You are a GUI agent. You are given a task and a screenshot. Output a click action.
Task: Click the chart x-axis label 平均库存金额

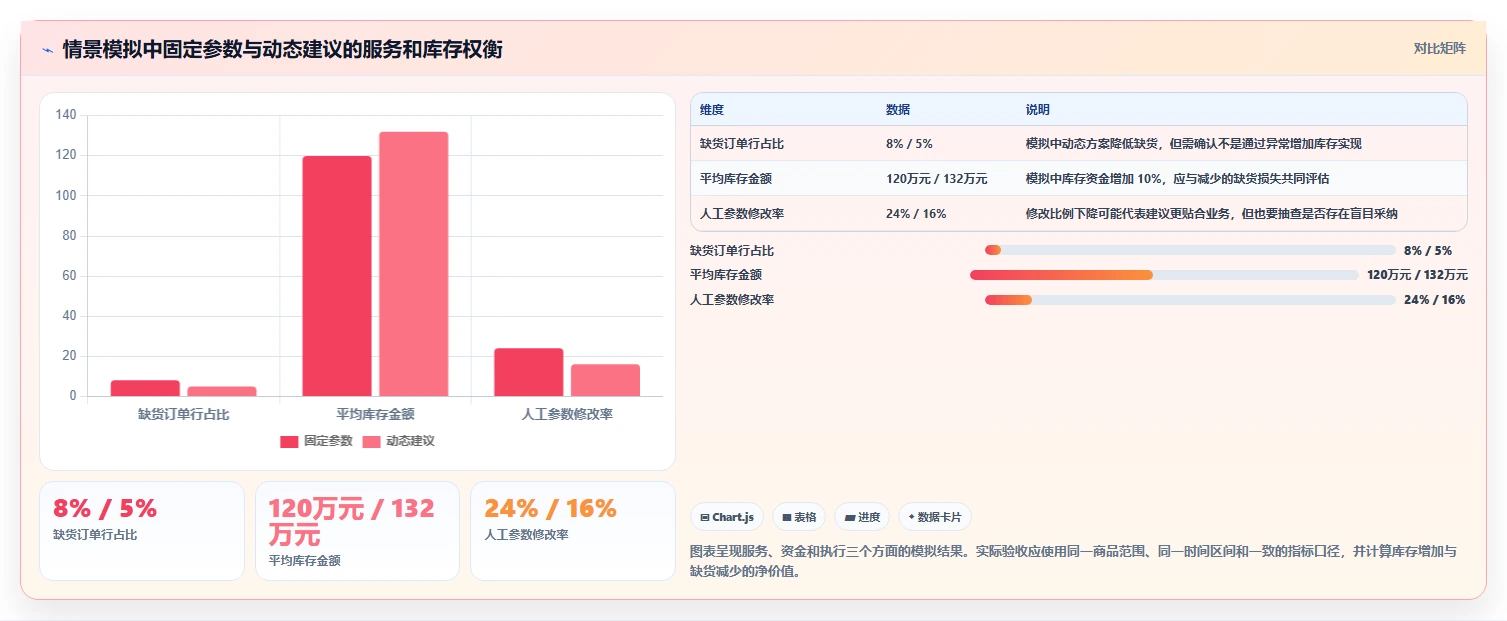375,414
